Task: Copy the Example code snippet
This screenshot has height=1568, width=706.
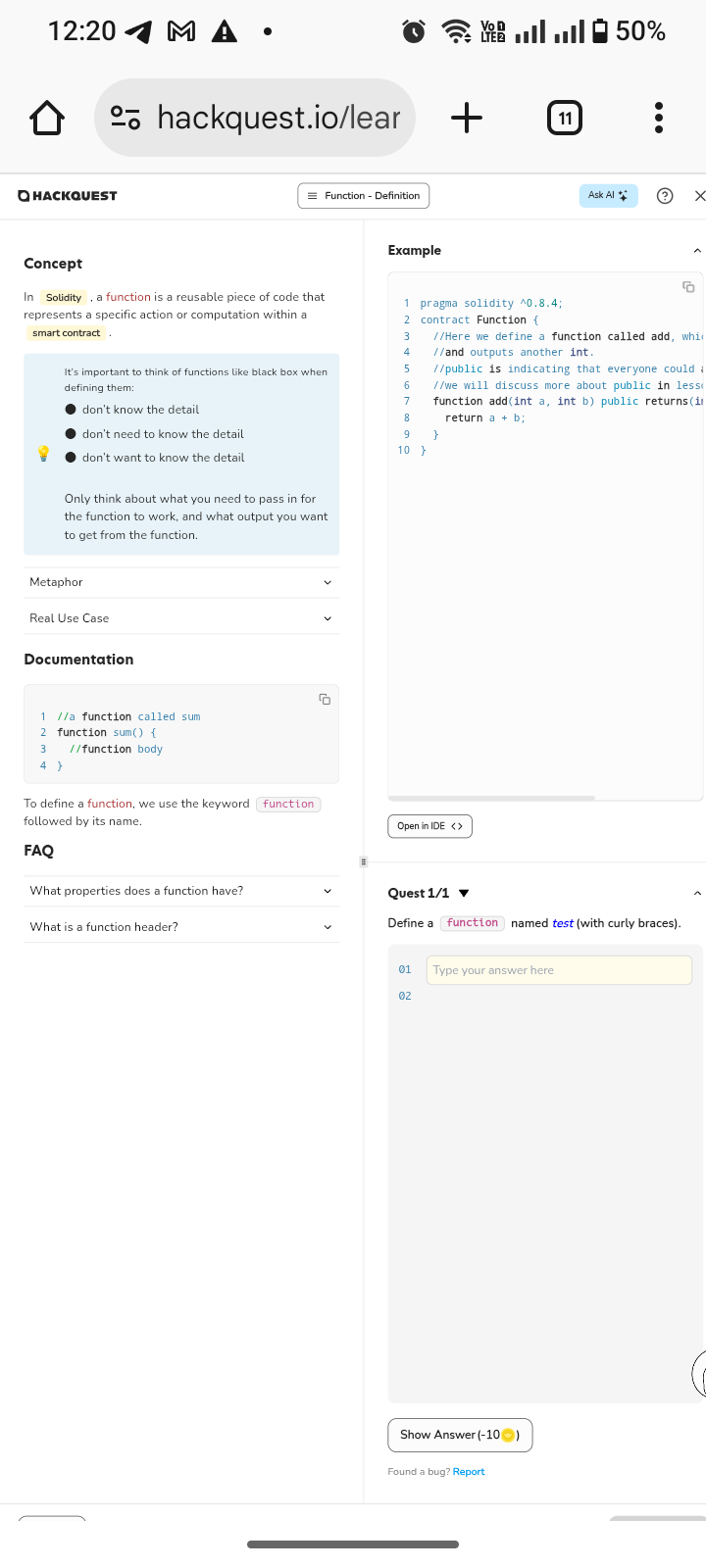Action: [x=688, y=287]
